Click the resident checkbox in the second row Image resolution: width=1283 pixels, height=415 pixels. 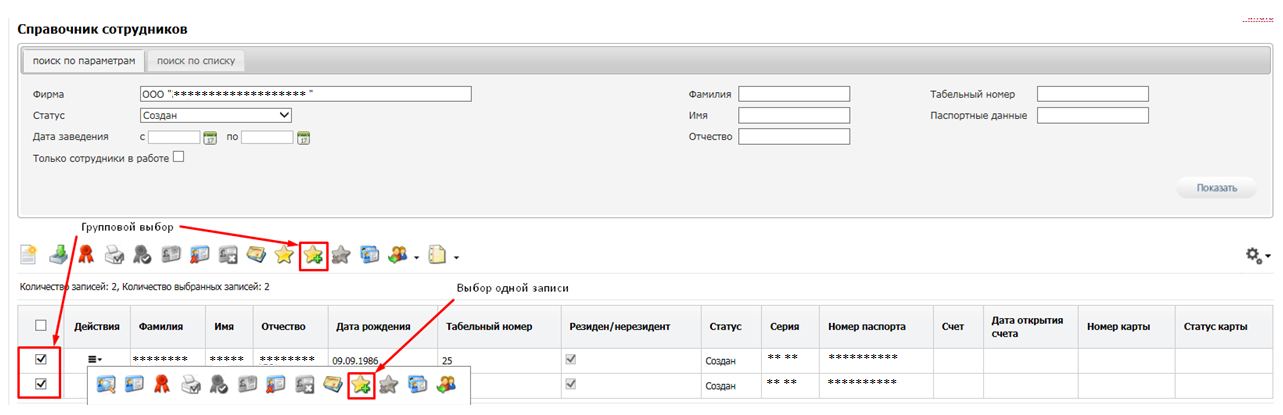[x=572, y=384]
